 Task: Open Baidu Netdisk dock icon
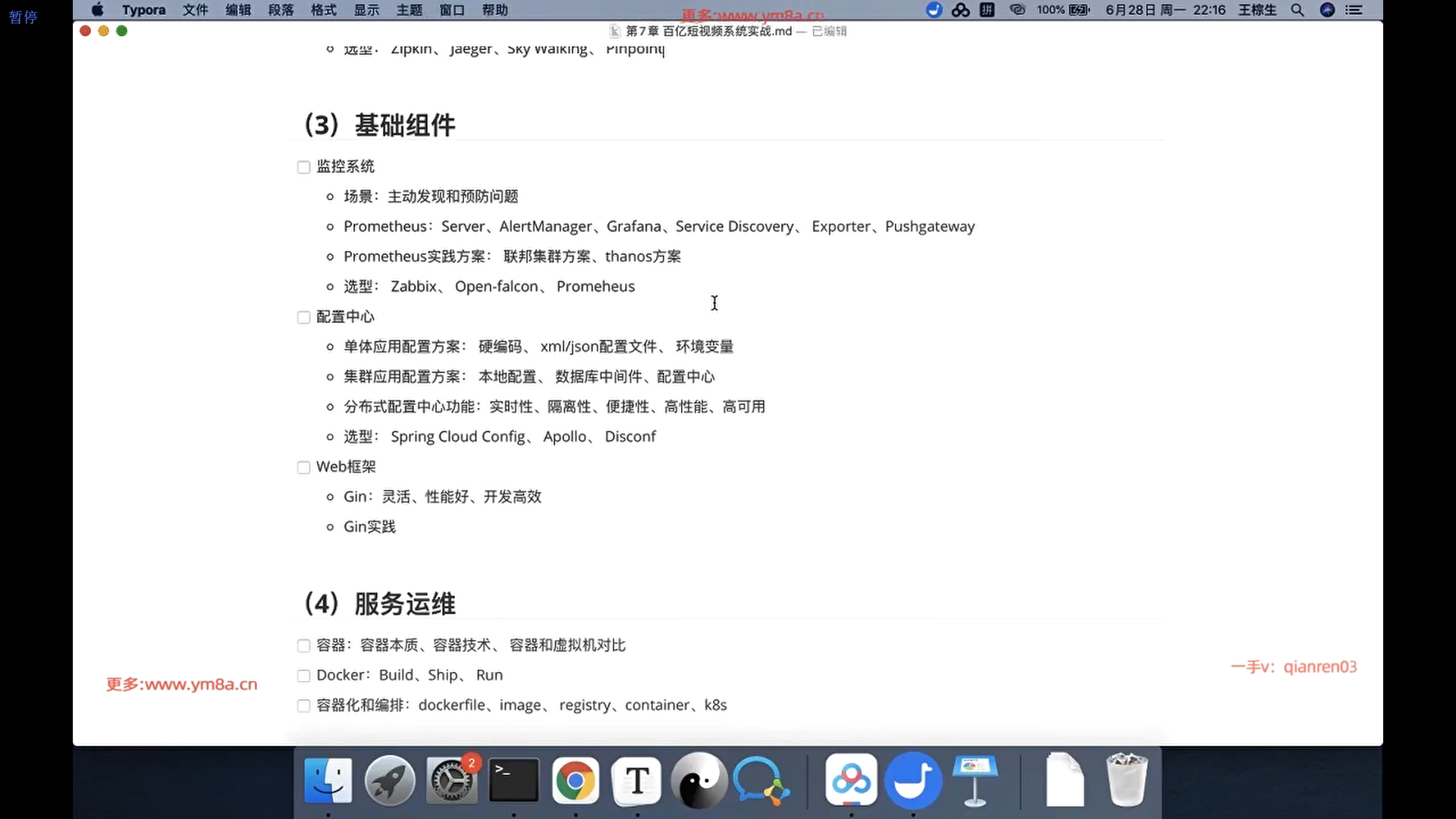851,780
